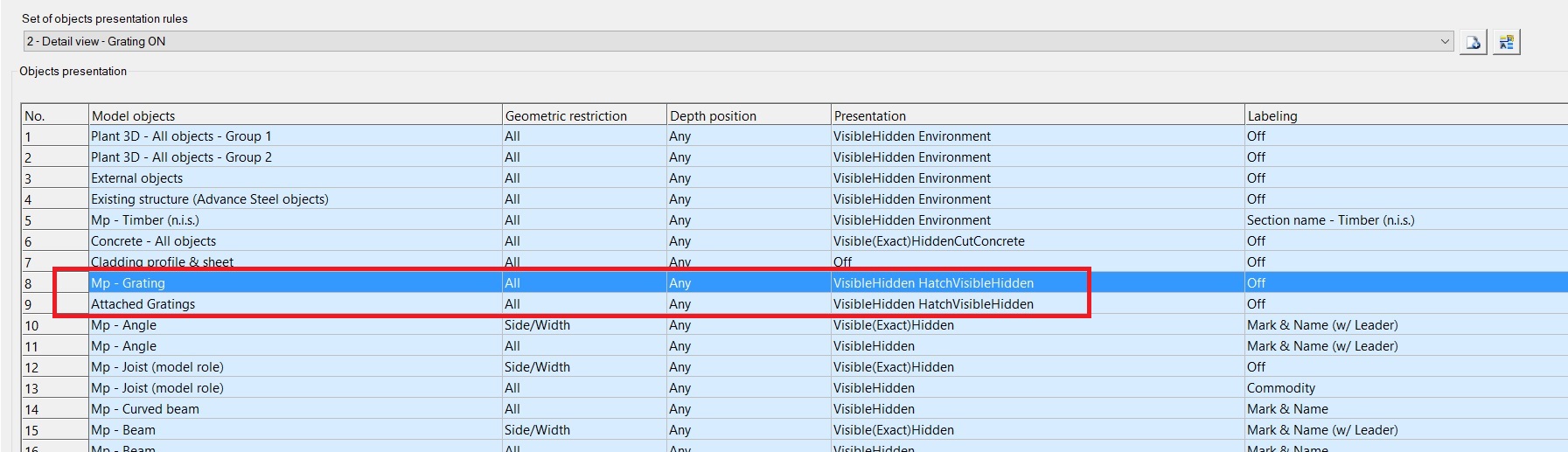Image resolution: width=1568 pixels, height=452 pixels.
Task: Click the Visible(Exact)HiddenCutConcrete presentation cell
Action: pos(929,241)
